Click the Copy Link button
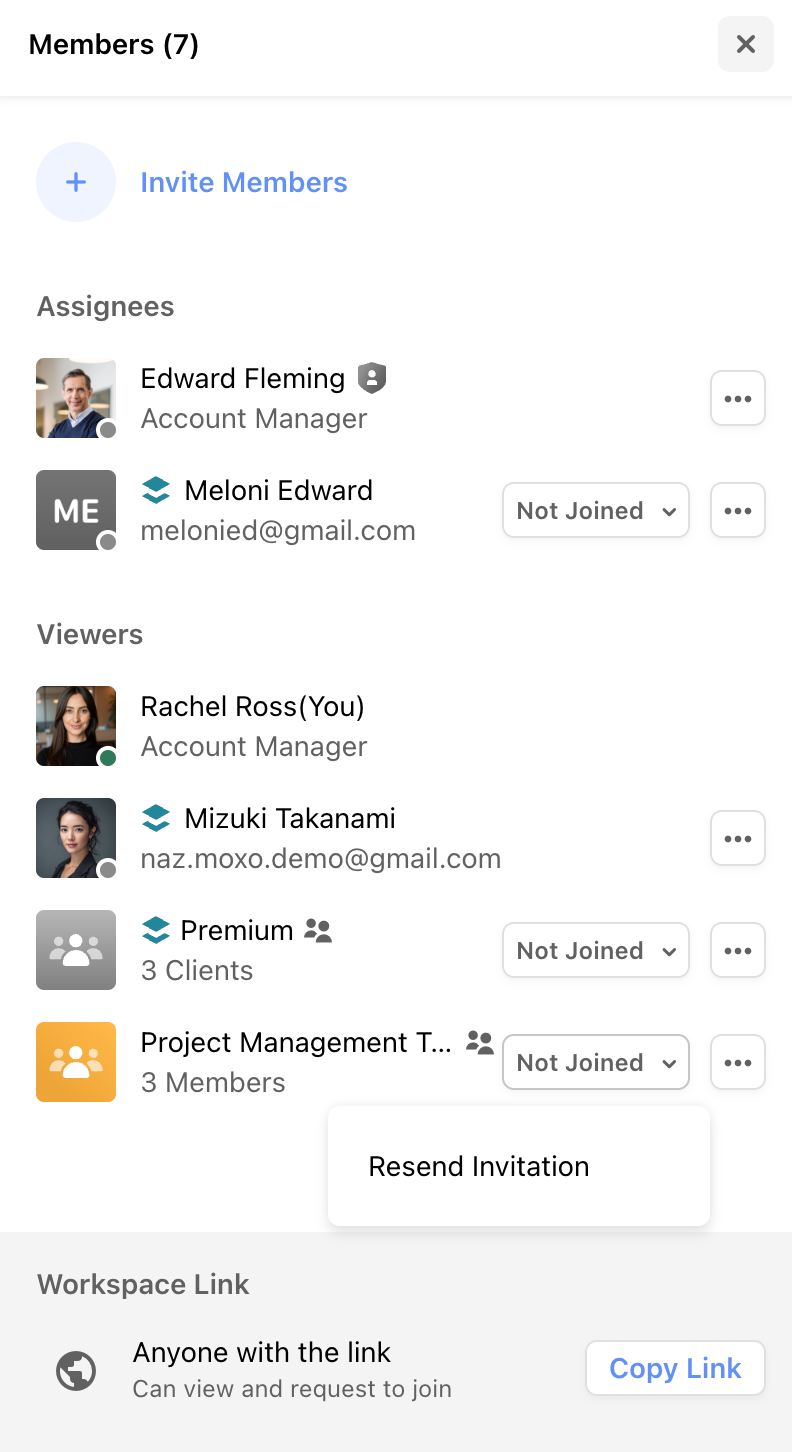This screenshot has width=792, height=1452. (675, 1368)
